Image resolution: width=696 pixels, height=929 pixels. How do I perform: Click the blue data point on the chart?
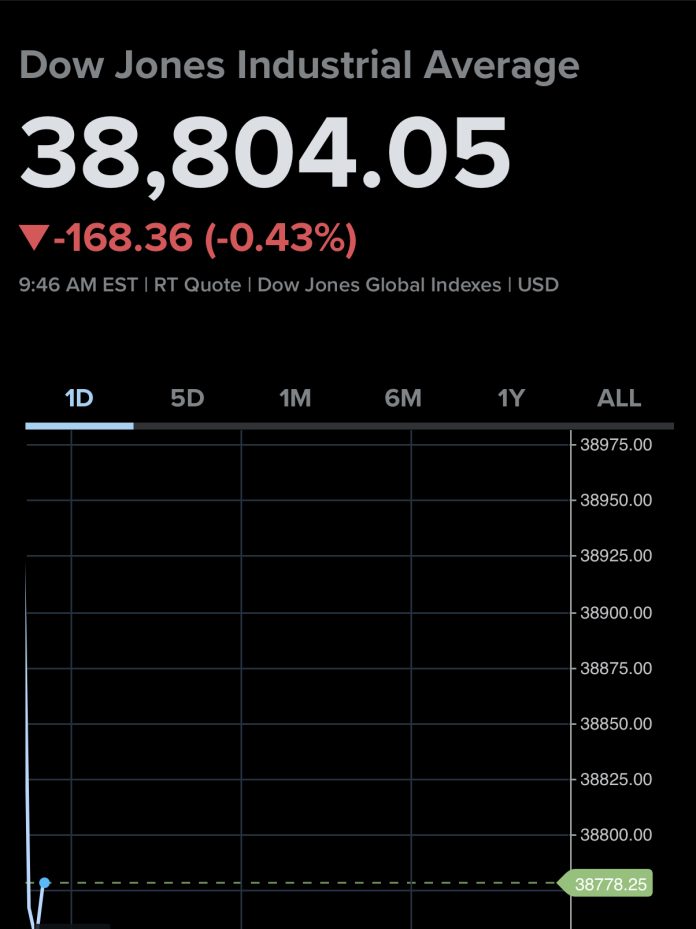(x=45, y=883)
